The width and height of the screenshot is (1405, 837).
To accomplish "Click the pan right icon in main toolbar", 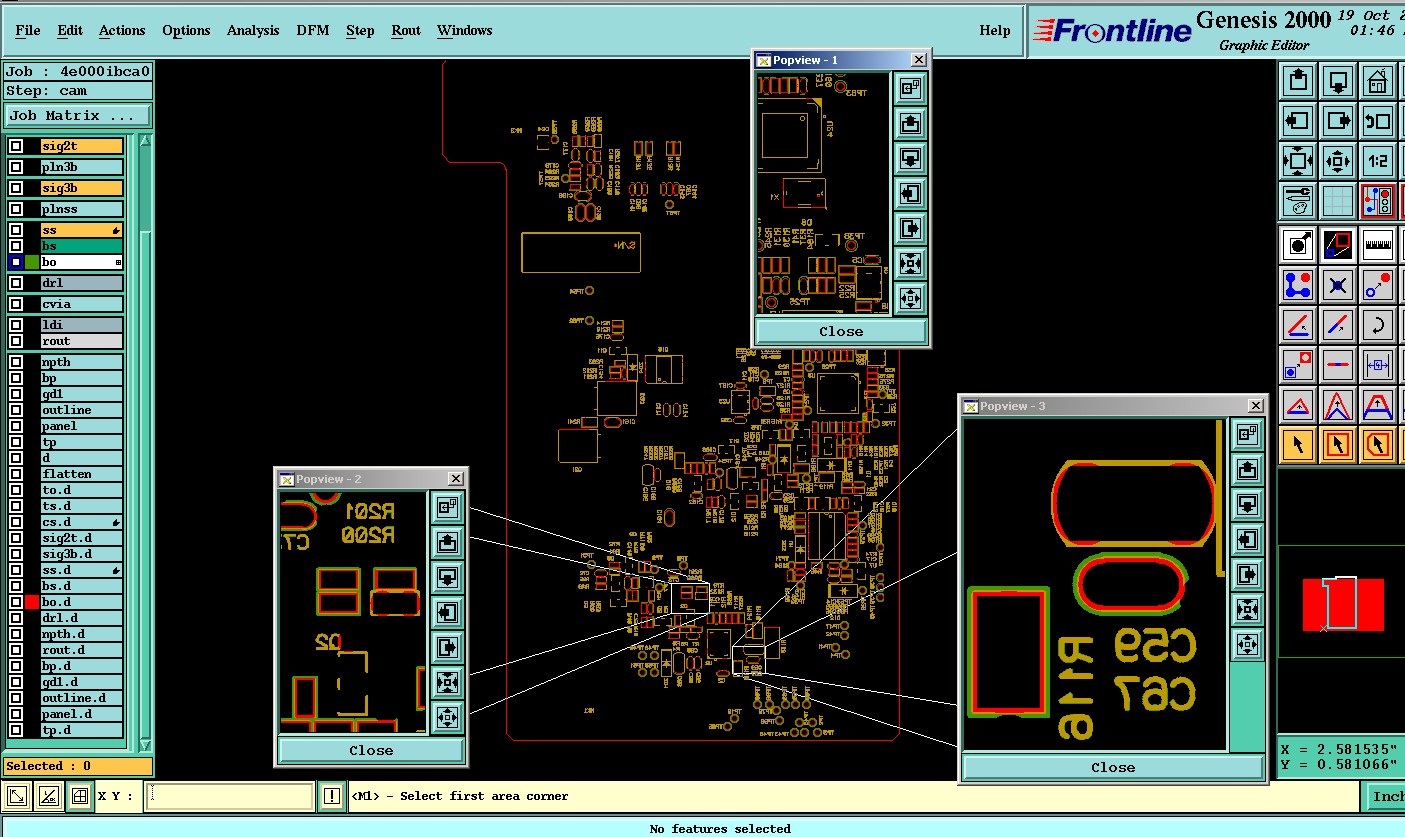I will (x=1338, y=121).
